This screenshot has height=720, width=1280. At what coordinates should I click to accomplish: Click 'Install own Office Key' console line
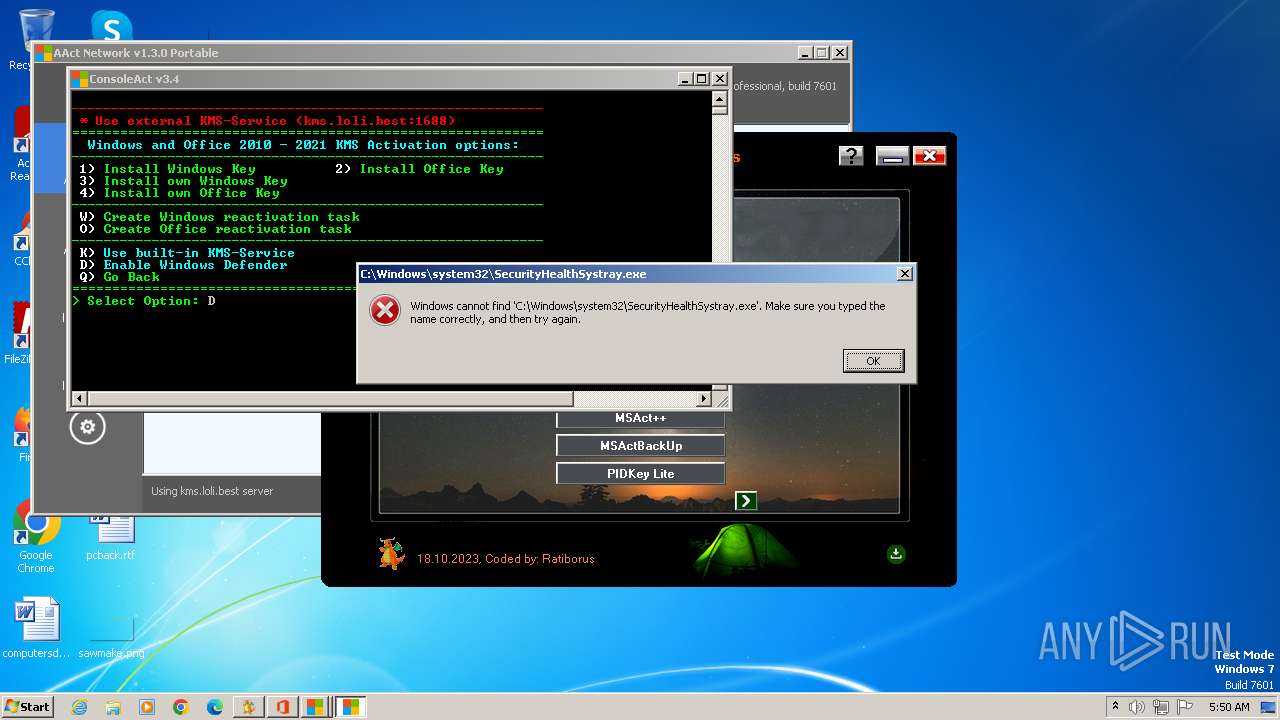180,193
